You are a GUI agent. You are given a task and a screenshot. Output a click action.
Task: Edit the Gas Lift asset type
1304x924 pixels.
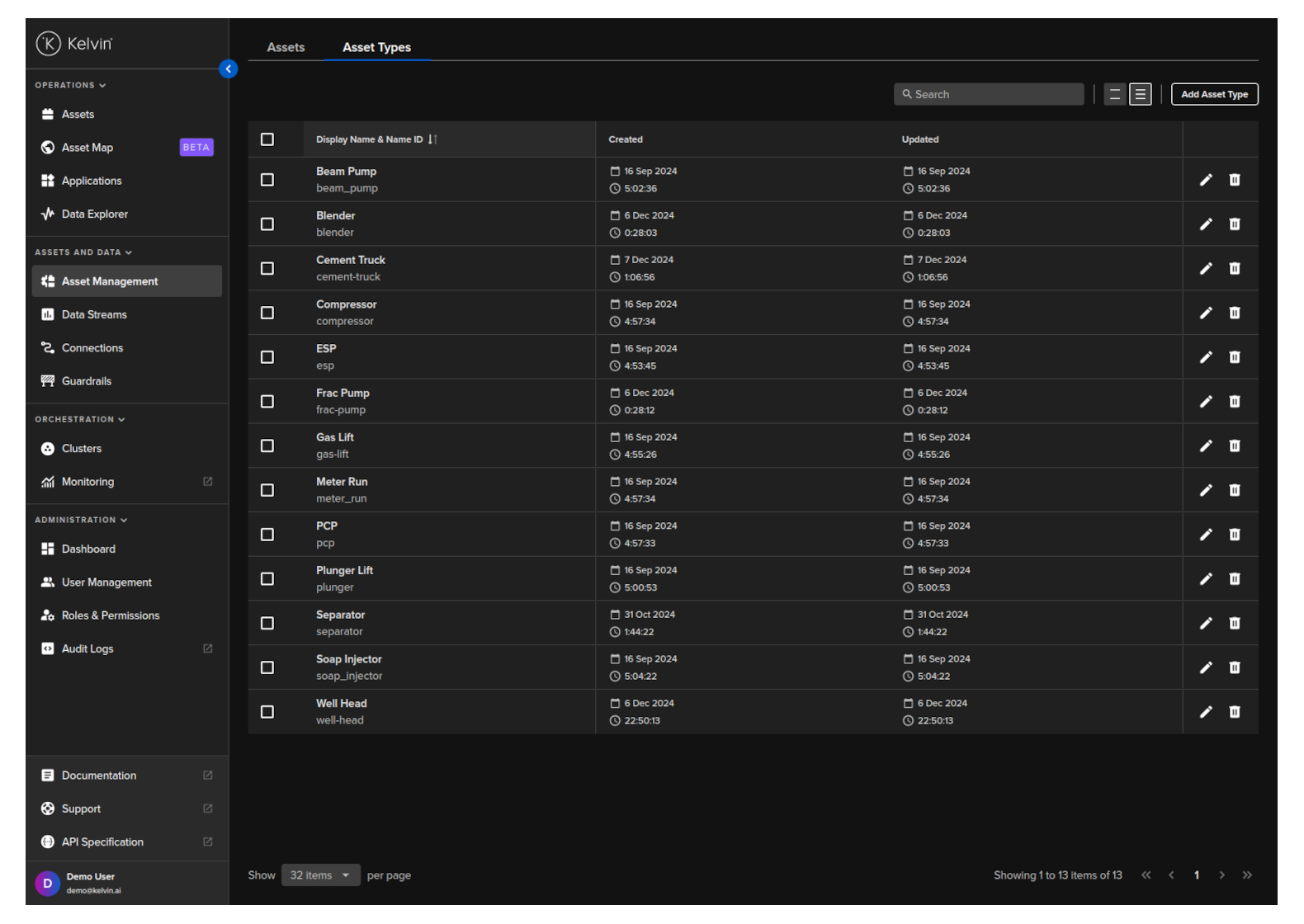(x=1206, y=446)
